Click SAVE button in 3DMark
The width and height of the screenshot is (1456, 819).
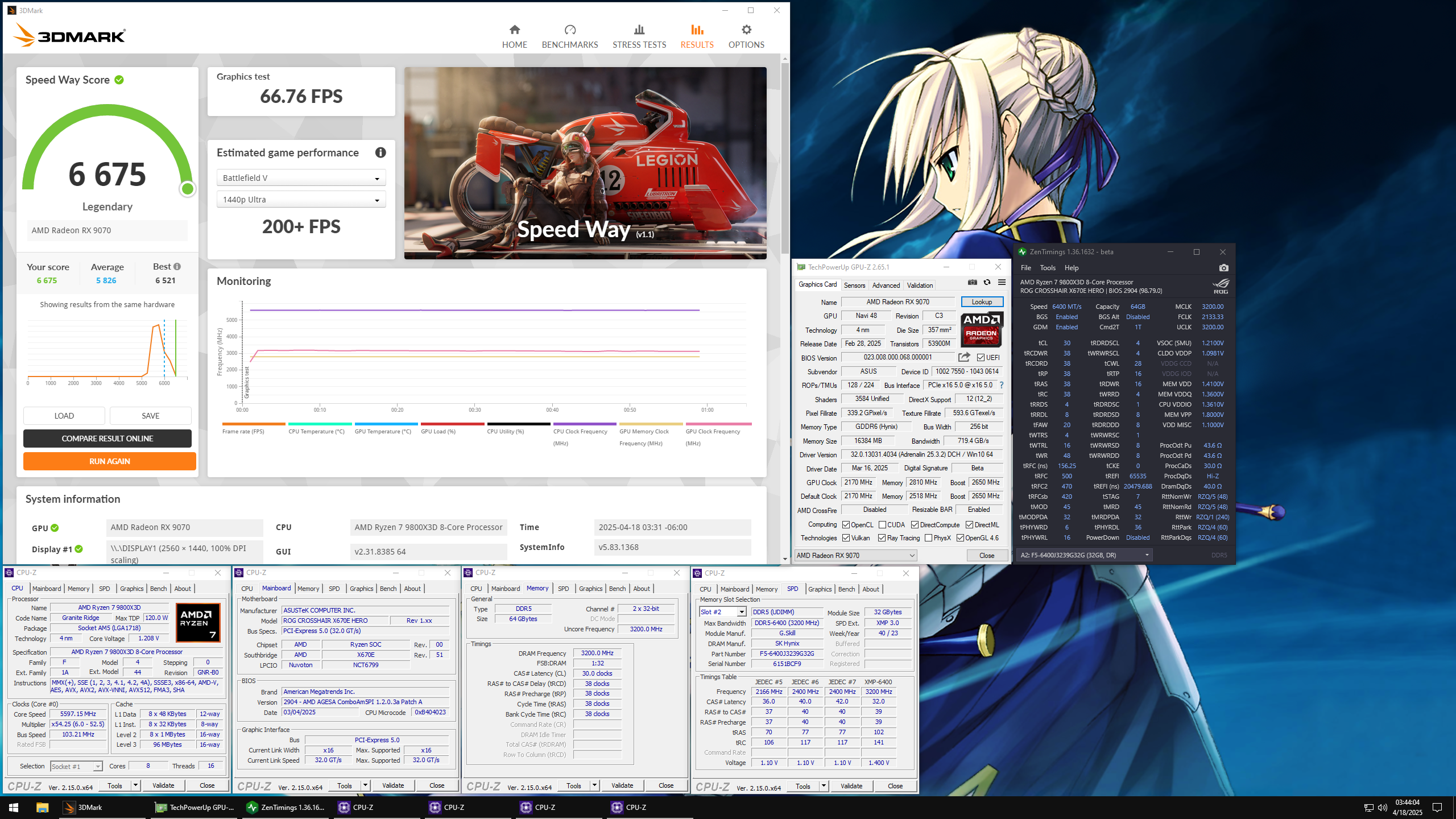(151, 416)
